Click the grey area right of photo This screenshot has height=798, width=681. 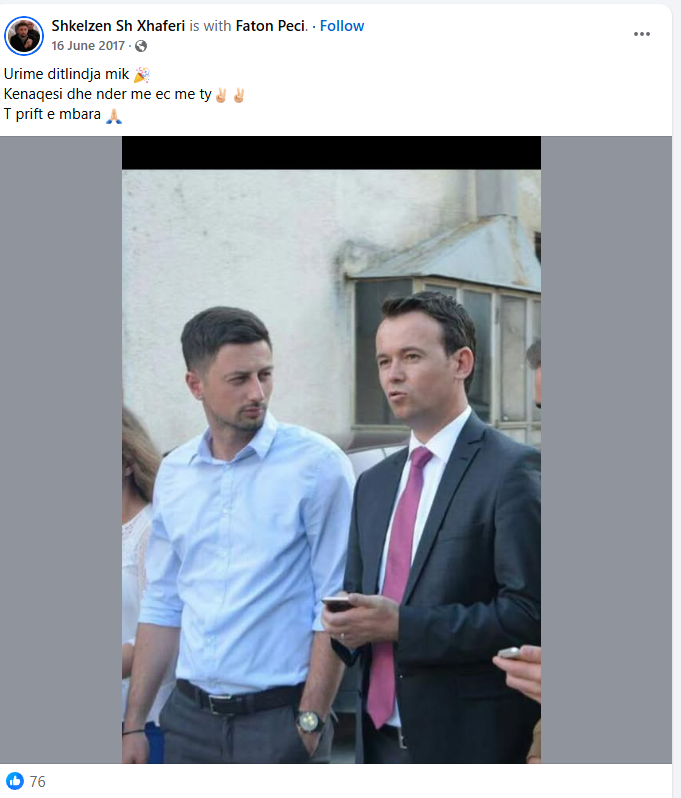(x=606, y=450)
